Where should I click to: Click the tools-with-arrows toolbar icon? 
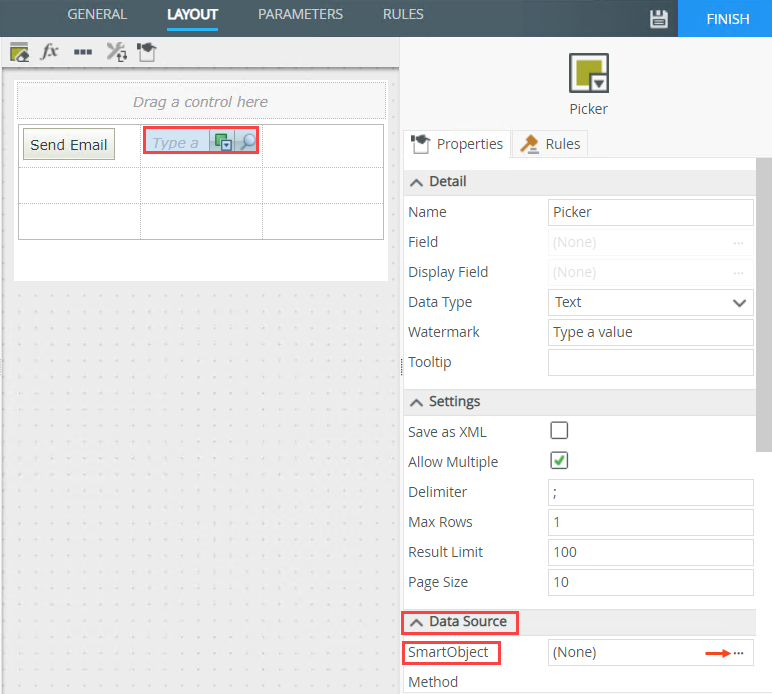pos(116,52)
